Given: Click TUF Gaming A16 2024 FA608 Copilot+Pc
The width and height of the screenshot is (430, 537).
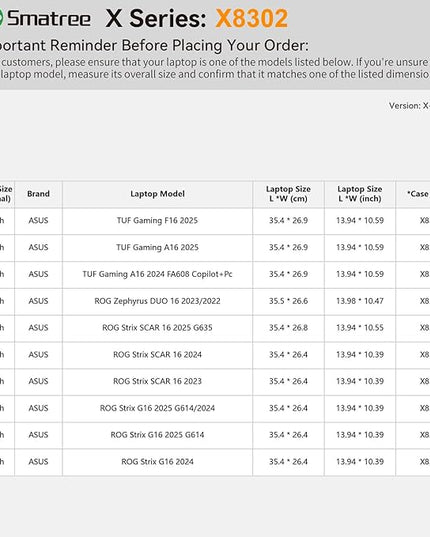Looking at the screenshot, I should 157,274.
